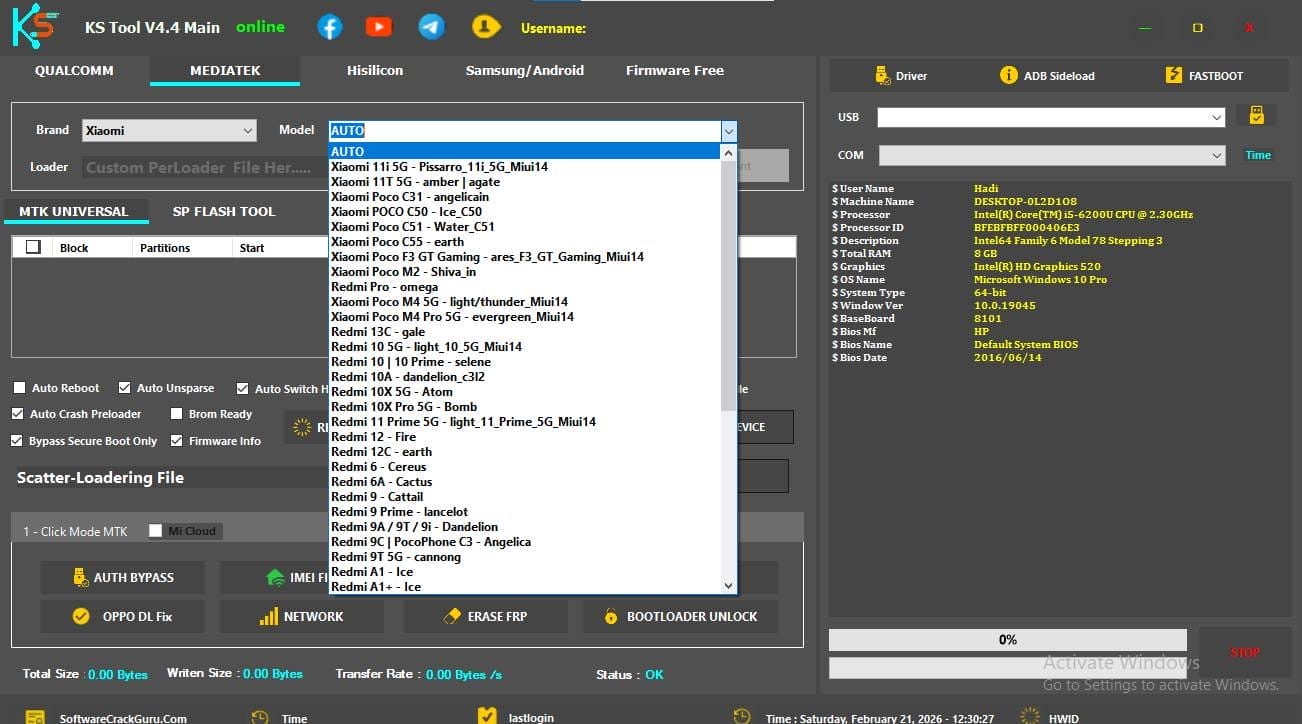Open the Facebook page icon
1302x724 pixels.
tap(329, 26)
